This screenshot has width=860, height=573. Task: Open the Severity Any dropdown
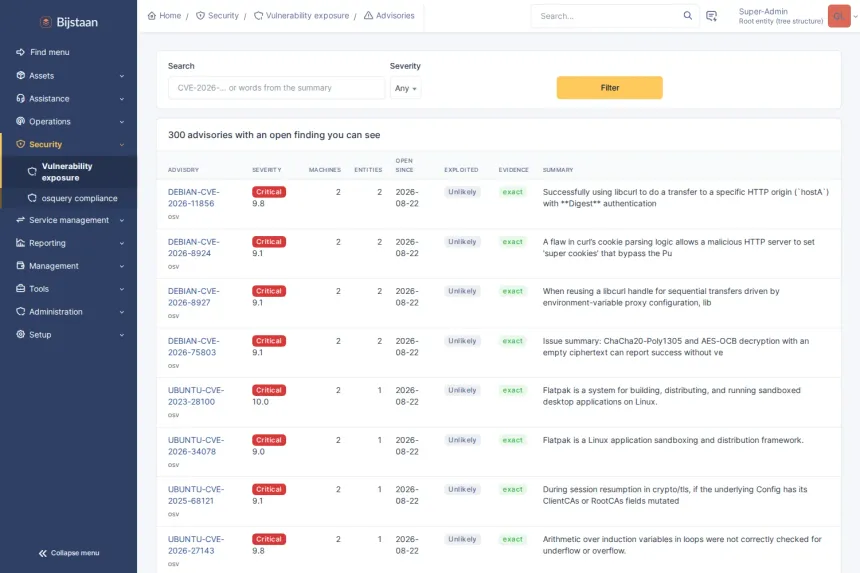[x=405, y=88]
